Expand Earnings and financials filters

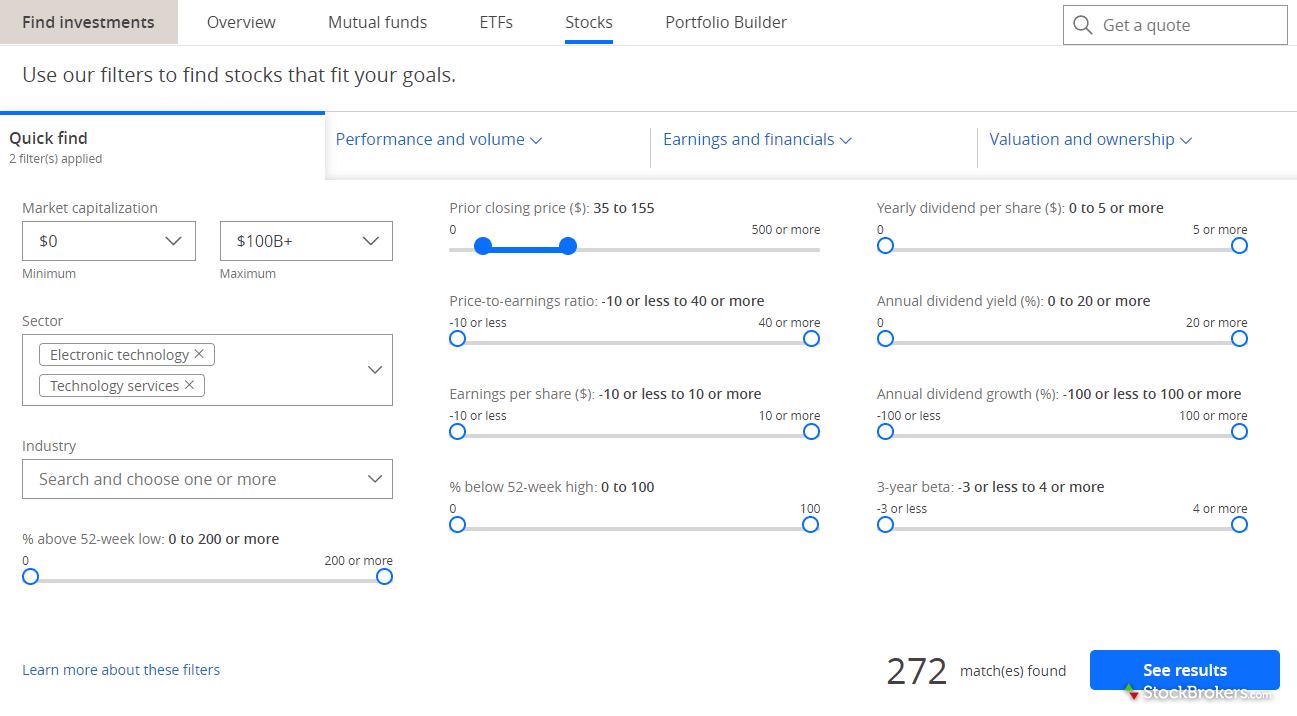(x=757, y=140)
